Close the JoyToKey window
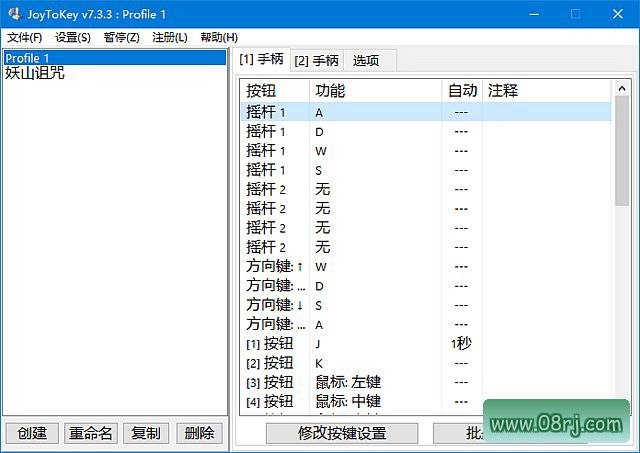The image size is (640, 453). pyautogui.click(x=618, y=14)
